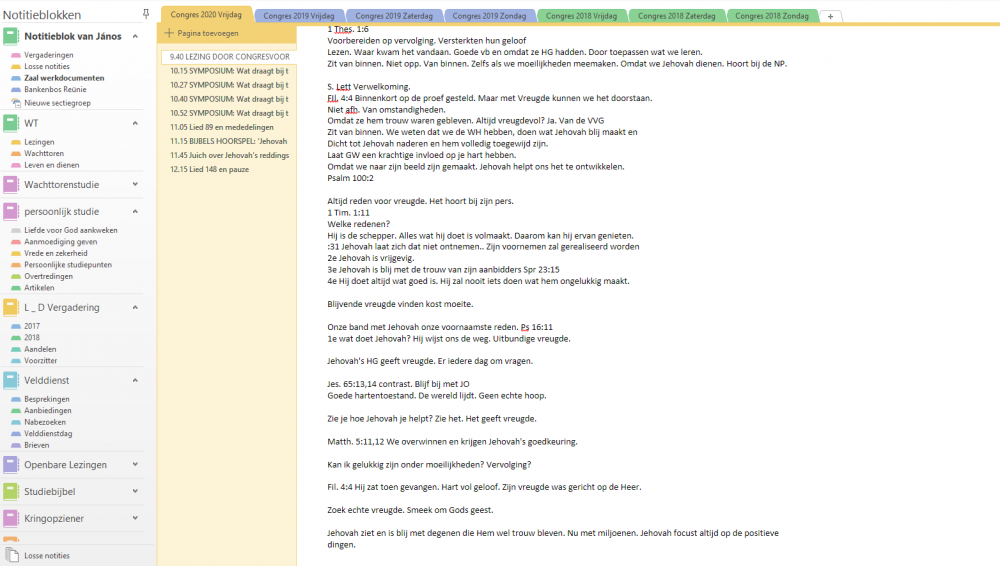Click the purple Wachttorenstudie notebook icon

(x=11, y=184)
